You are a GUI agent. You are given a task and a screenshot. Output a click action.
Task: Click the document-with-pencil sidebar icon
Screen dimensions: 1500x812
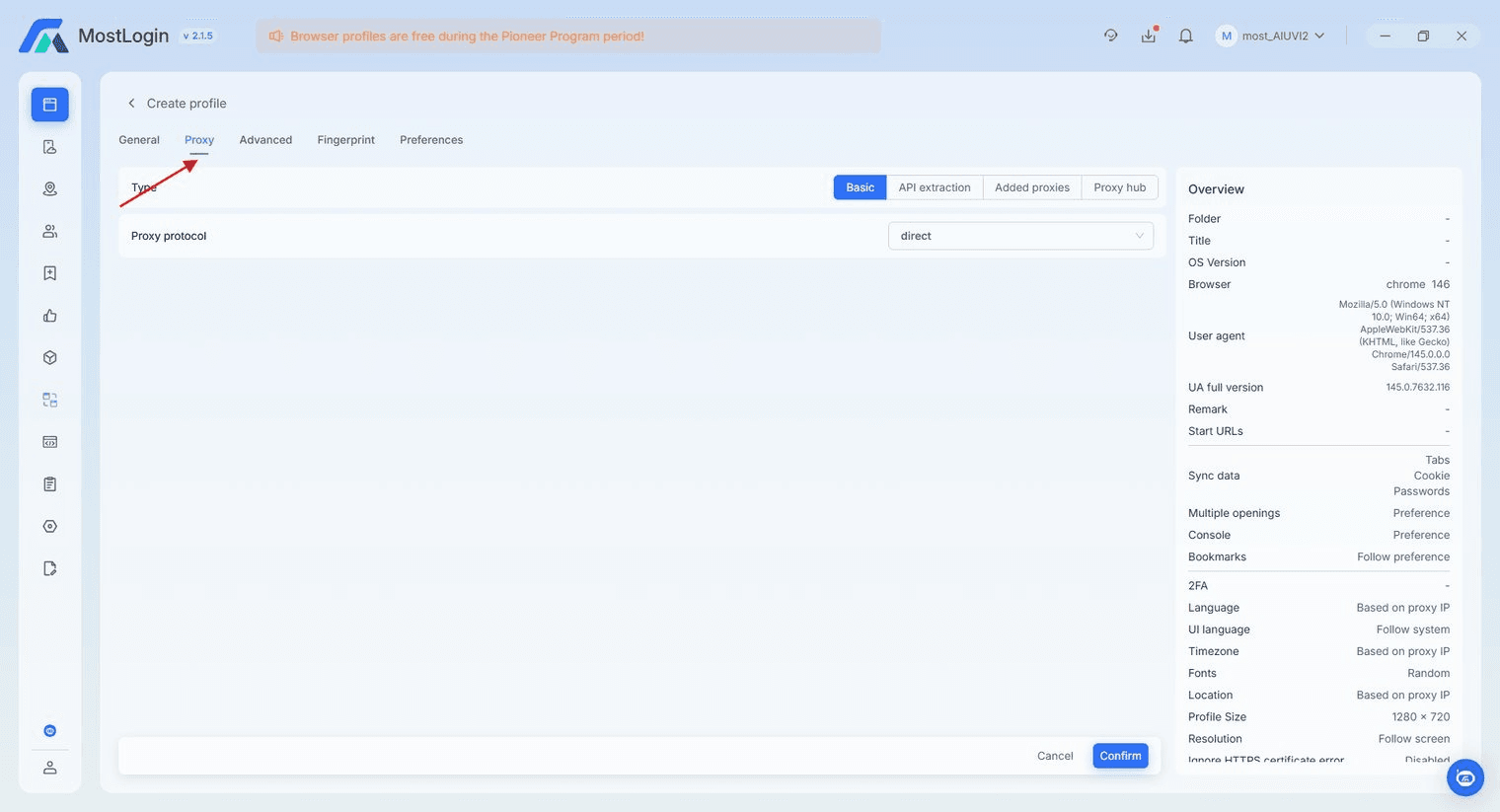click(49, 568)
